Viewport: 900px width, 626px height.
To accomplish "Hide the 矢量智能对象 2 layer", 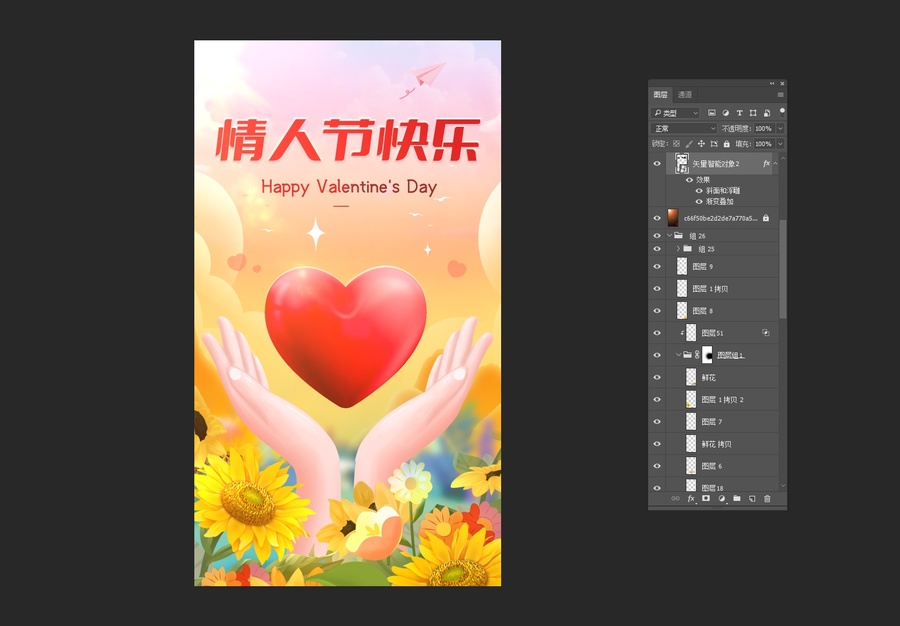I will point(657,164).
